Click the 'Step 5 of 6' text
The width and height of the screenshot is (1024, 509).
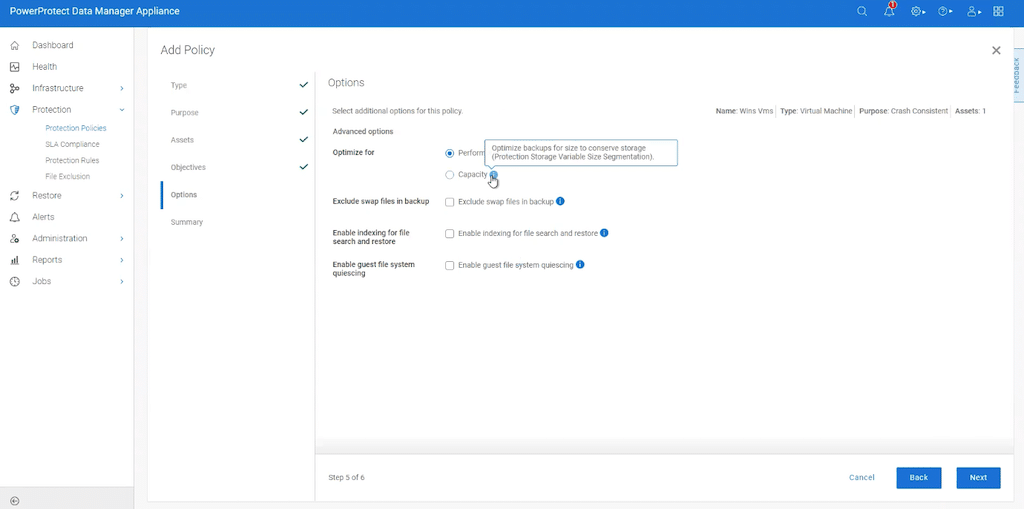point(346,478)
